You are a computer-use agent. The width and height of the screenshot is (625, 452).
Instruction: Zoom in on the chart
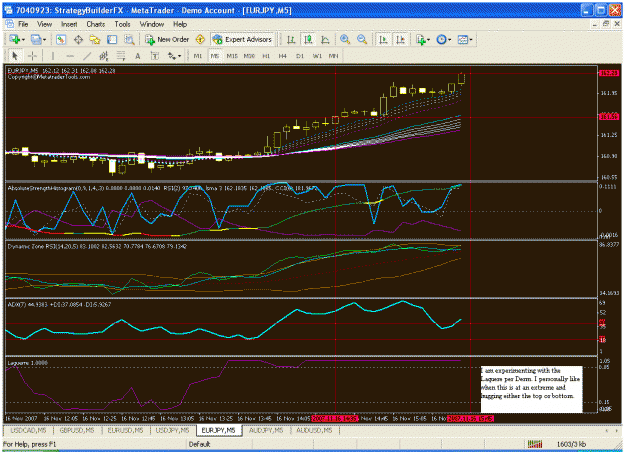coord(345,39)
